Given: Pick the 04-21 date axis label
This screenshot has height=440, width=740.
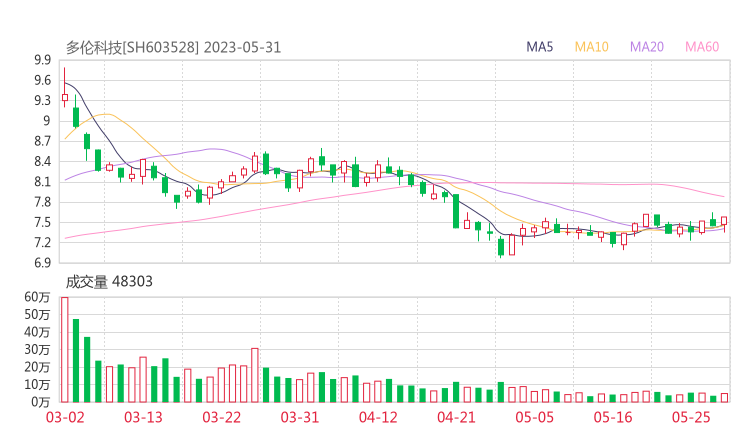Looking at the screenshot, I should point(456,417).
